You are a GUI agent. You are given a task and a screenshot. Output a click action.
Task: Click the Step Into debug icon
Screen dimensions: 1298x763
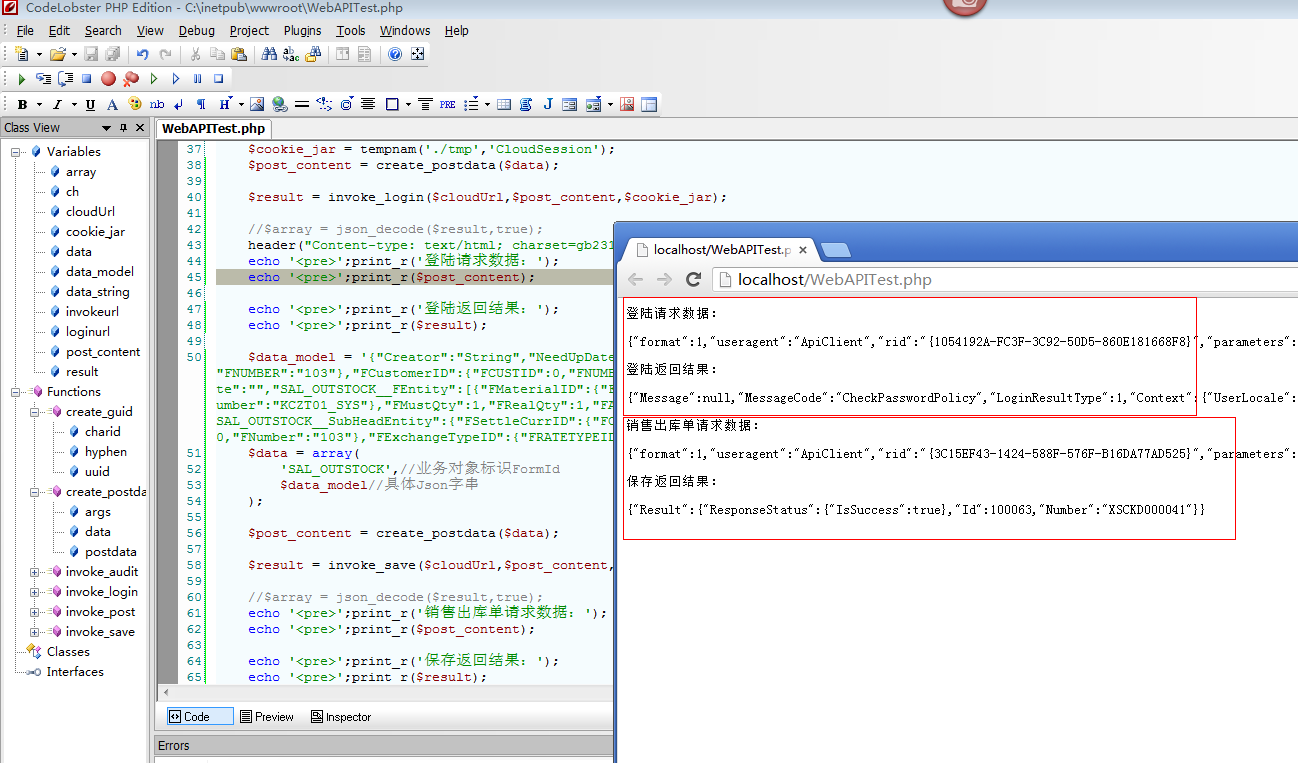43,78
